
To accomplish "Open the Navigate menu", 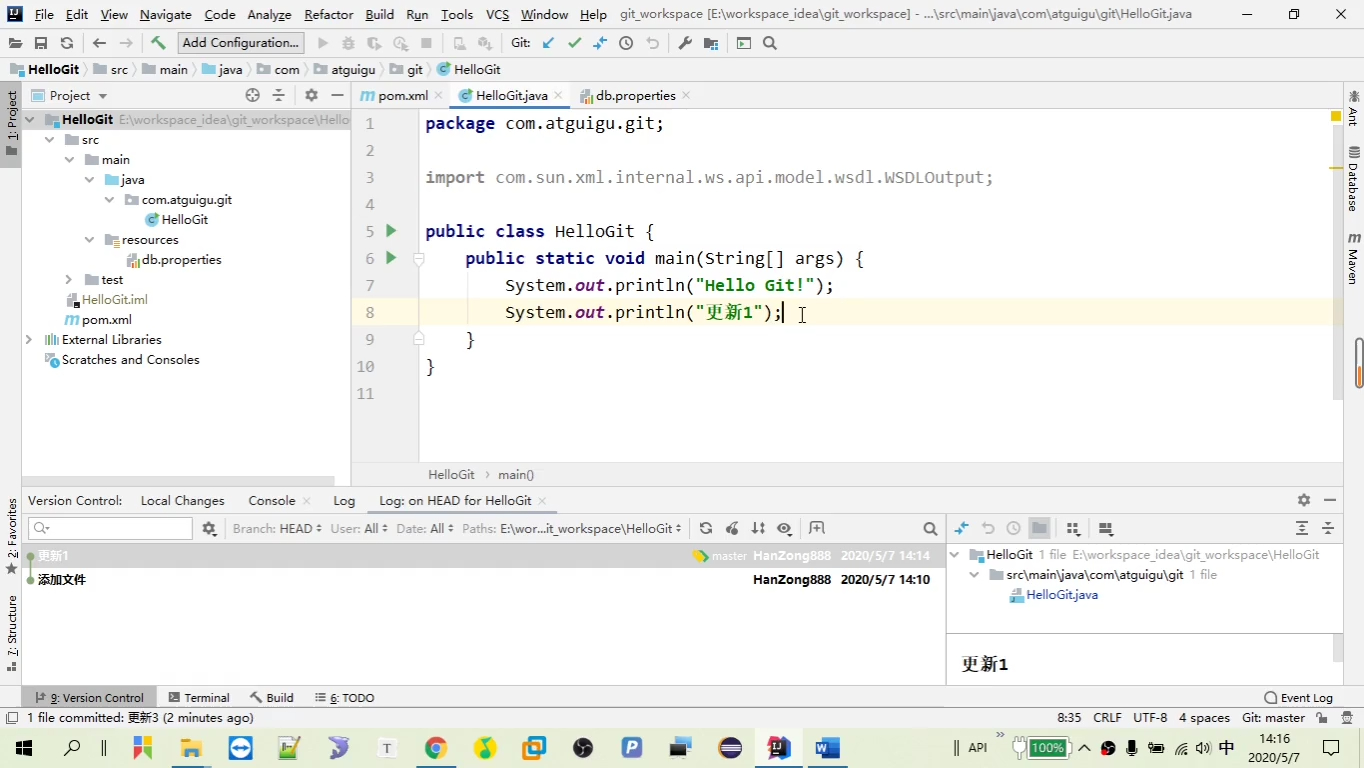I will point(166,15).
